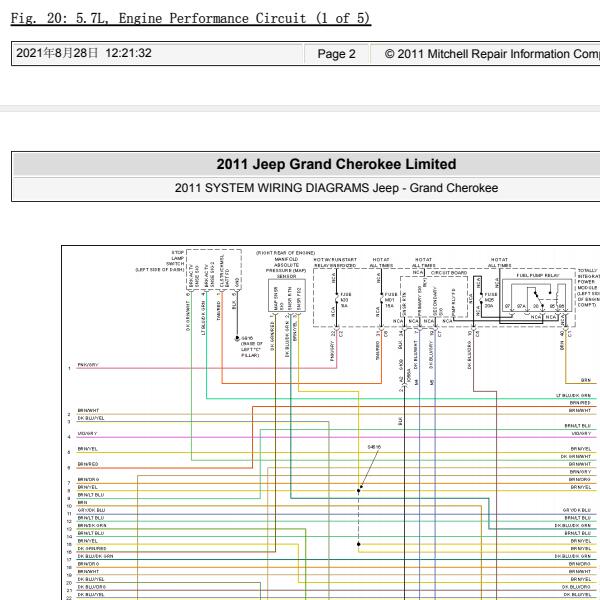This screenshot has height=600, width=600.
Task: Click the 20A fuse label near fuel pump relay
Action: click(490, 300)
